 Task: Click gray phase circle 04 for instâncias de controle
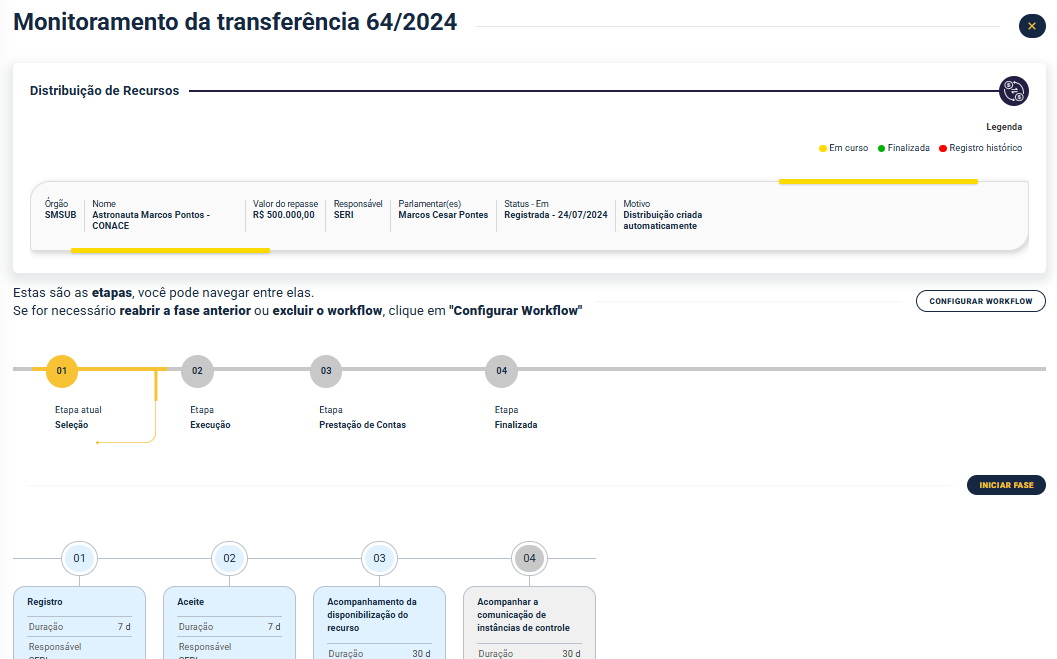529,559
